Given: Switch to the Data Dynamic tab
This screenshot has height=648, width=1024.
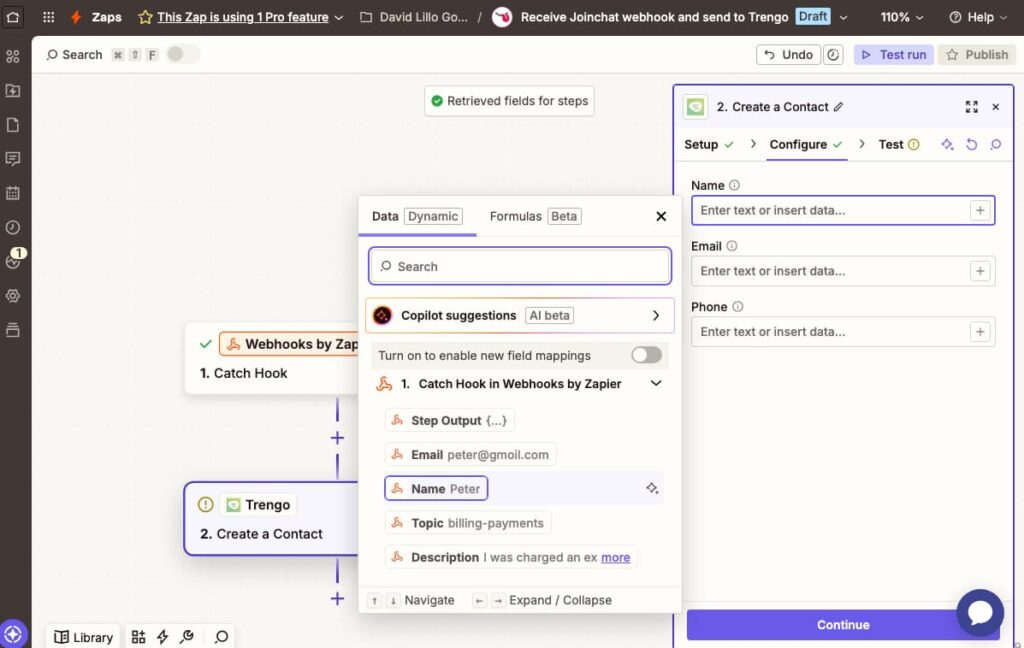Looking at the screenshot, I should click(417, 216).
